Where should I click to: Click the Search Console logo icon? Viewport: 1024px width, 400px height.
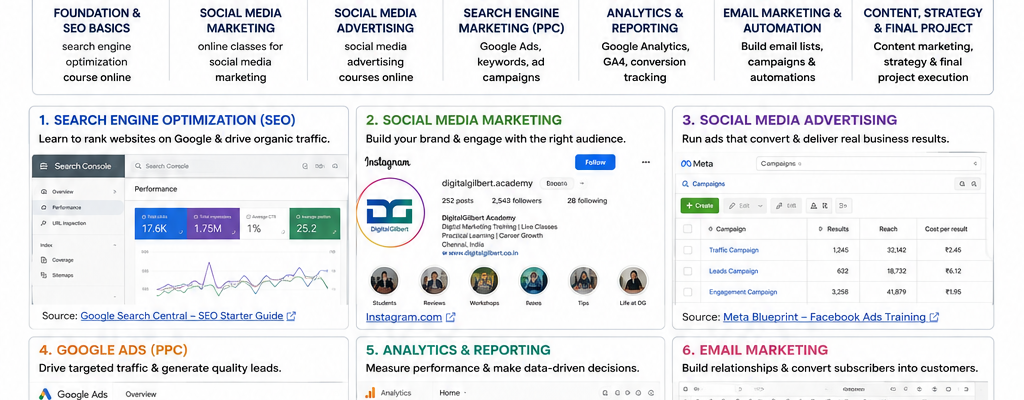click(x=44, y=166)
